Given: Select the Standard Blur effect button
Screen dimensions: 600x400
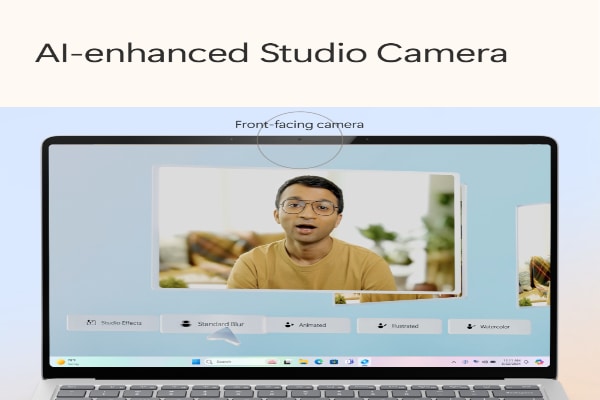Looking at the screenshot, I should tap(211, 324).
